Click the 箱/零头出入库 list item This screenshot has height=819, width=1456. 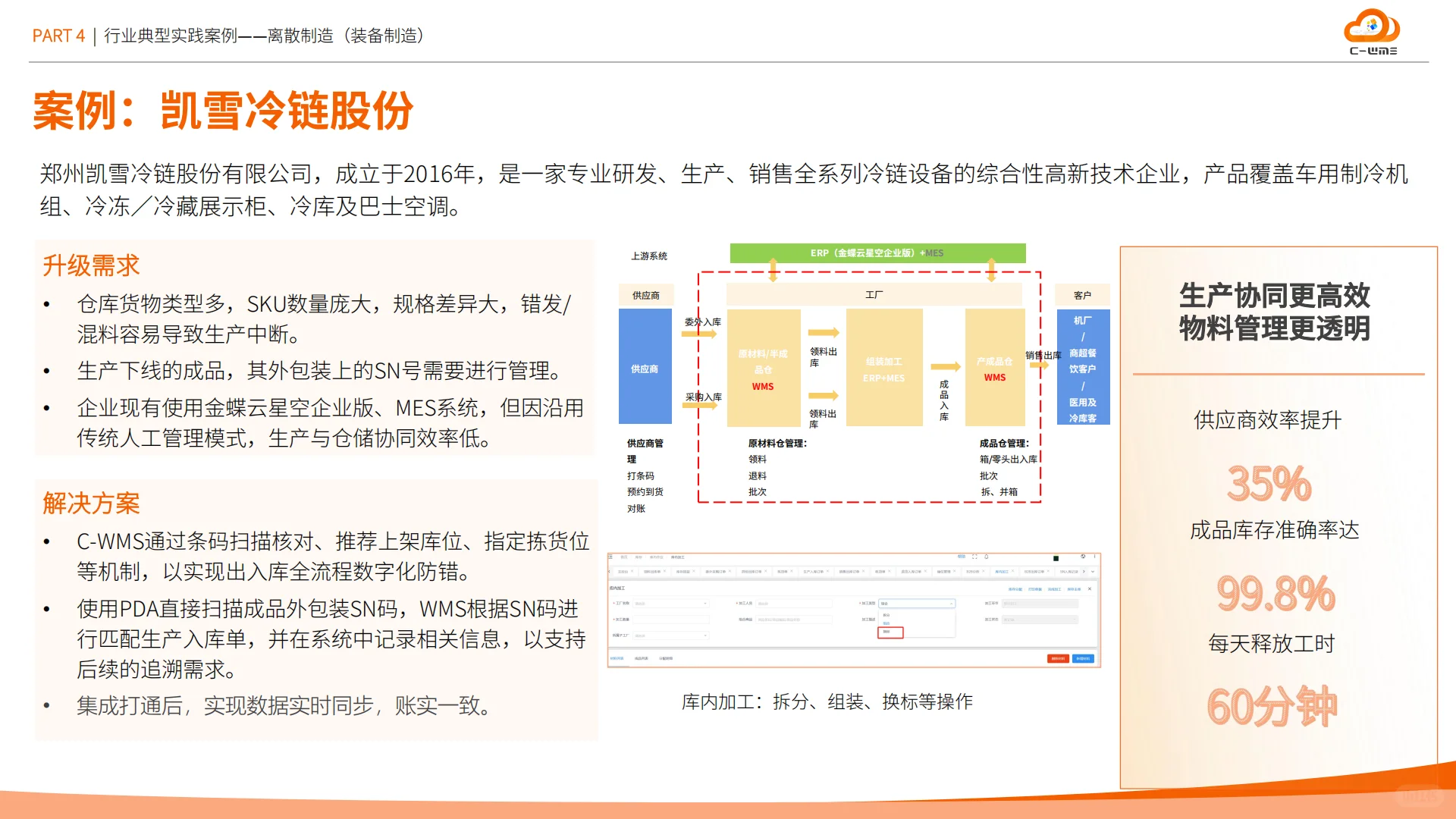coord(1008,460)
